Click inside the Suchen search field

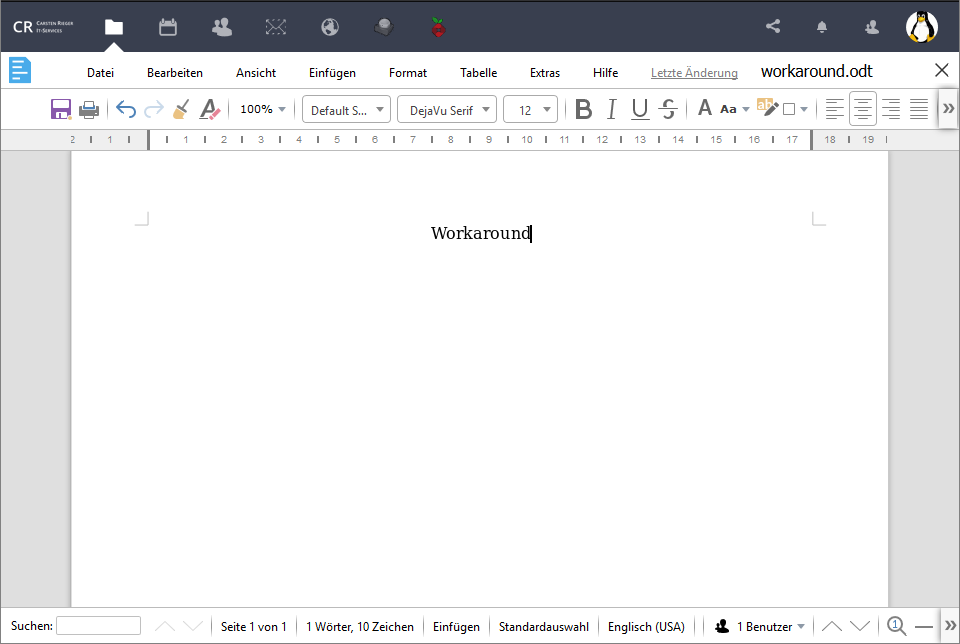[98, 625]
